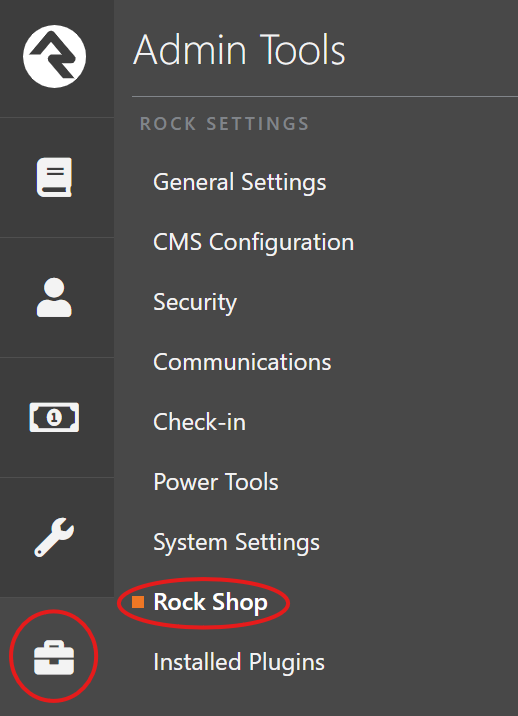The height and width of the screenshot is (716, 518).
Task: Select Communications from Rock Settings
Action: 242,362
